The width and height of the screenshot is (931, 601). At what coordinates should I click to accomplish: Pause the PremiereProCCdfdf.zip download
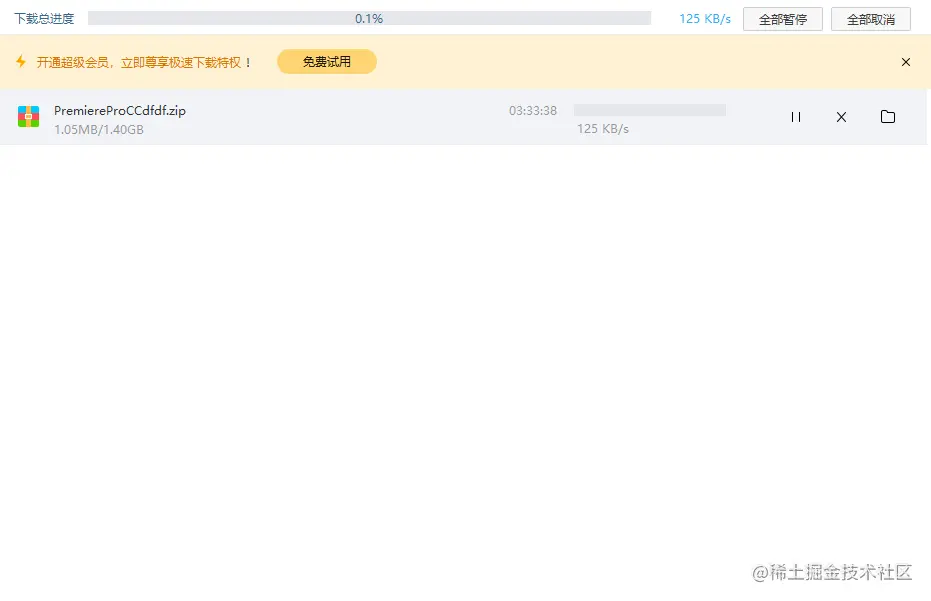pos(796,117)
